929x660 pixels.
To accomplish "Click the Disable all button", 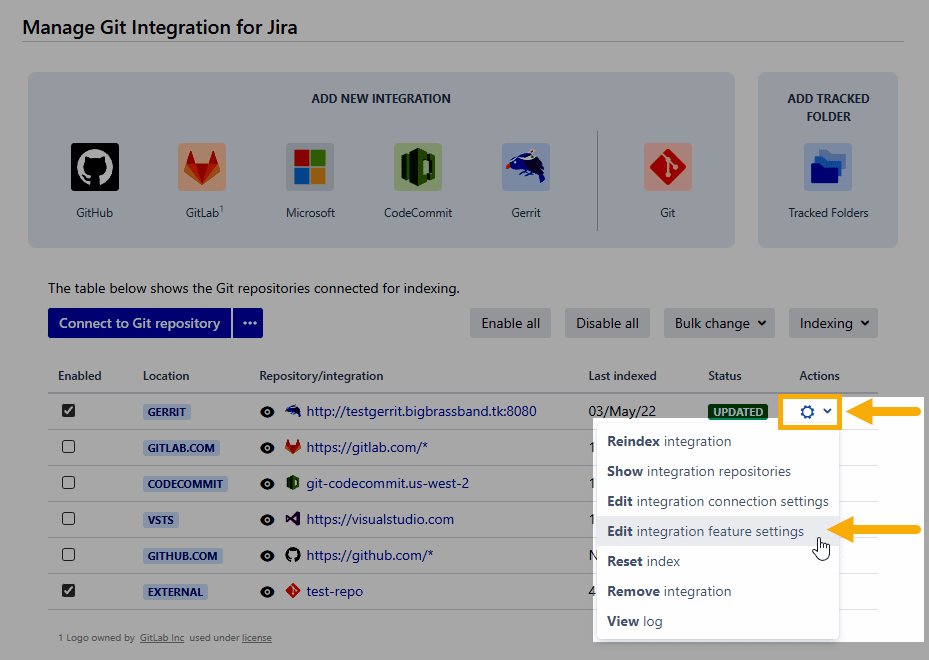I will point(607,323).
